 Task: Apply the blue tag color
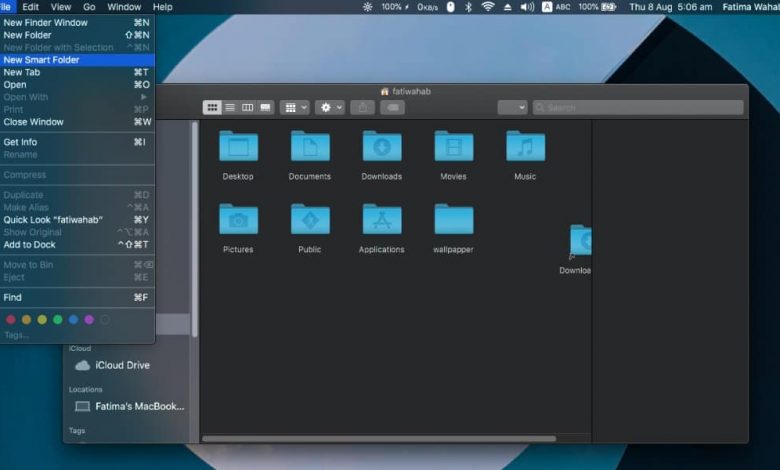[74, 320]
